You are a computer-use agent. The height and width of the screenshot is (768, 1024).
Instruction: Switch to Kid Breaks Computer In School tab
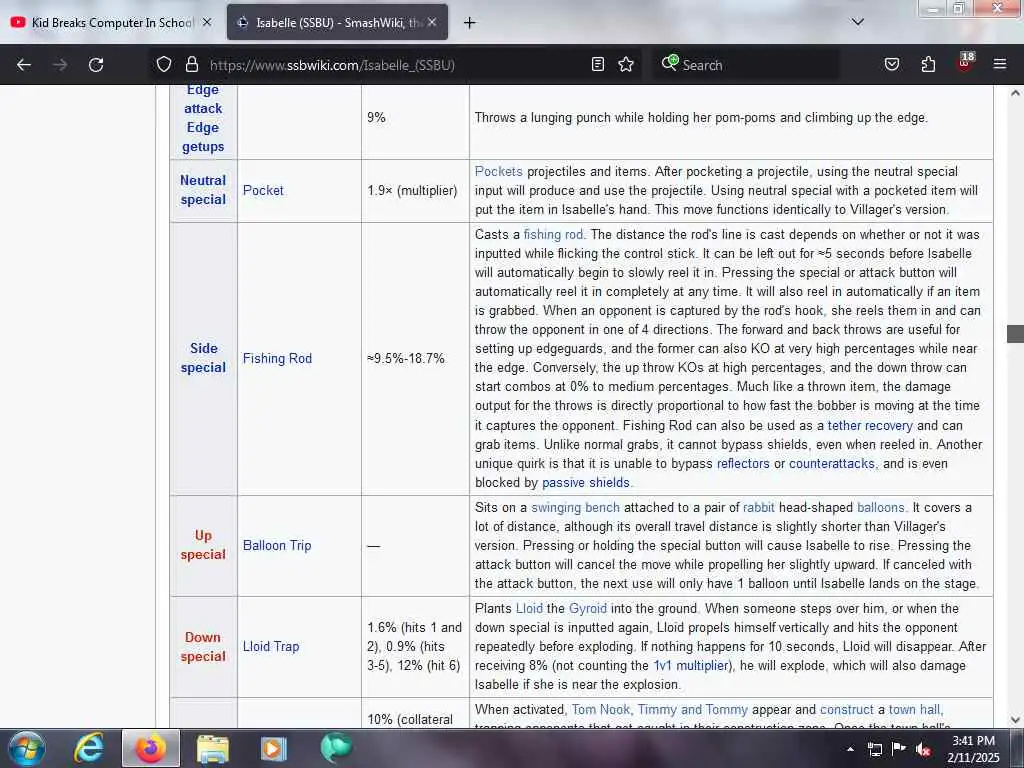[x=111, y=22]
